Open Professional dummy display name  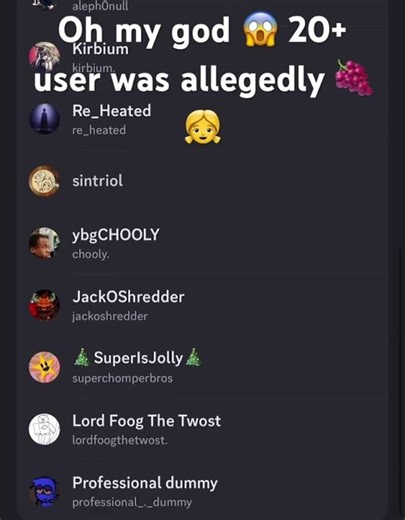pos(145,483)
